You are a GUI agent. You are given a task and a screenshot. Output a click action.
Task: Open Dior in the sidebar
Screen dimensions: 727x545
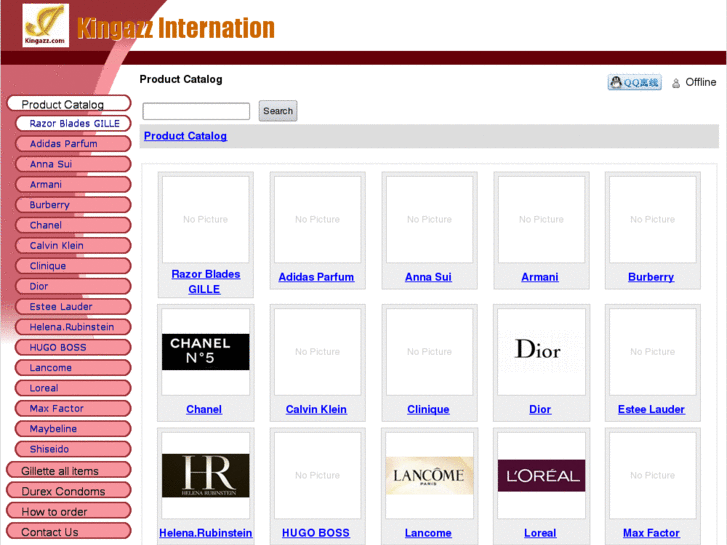[x=73, y=287]
